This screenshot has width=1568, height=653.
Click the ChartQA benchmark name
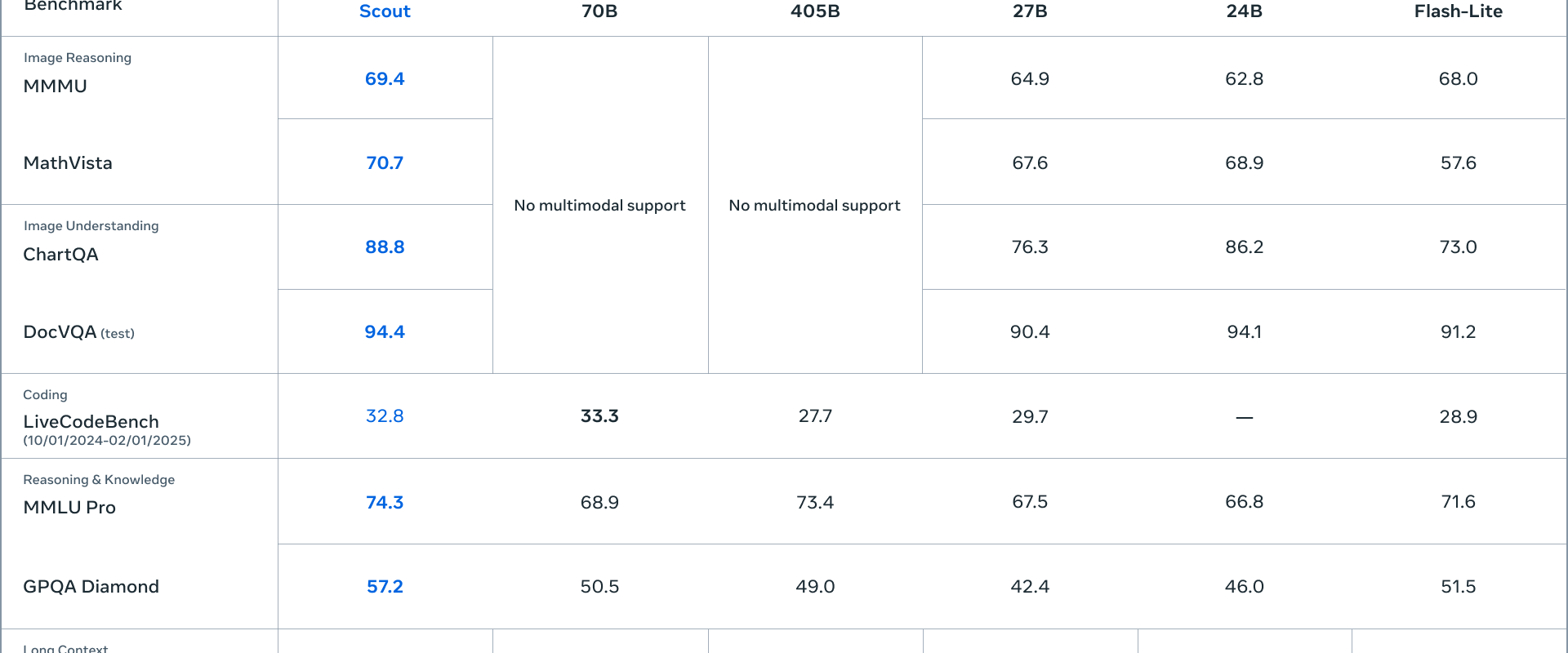point(61,254)
